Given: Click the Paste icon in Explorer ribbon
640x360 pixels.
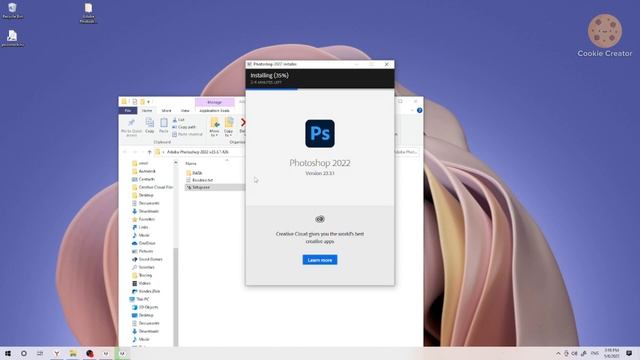Looking at the screenshot, I should point(164,125).
